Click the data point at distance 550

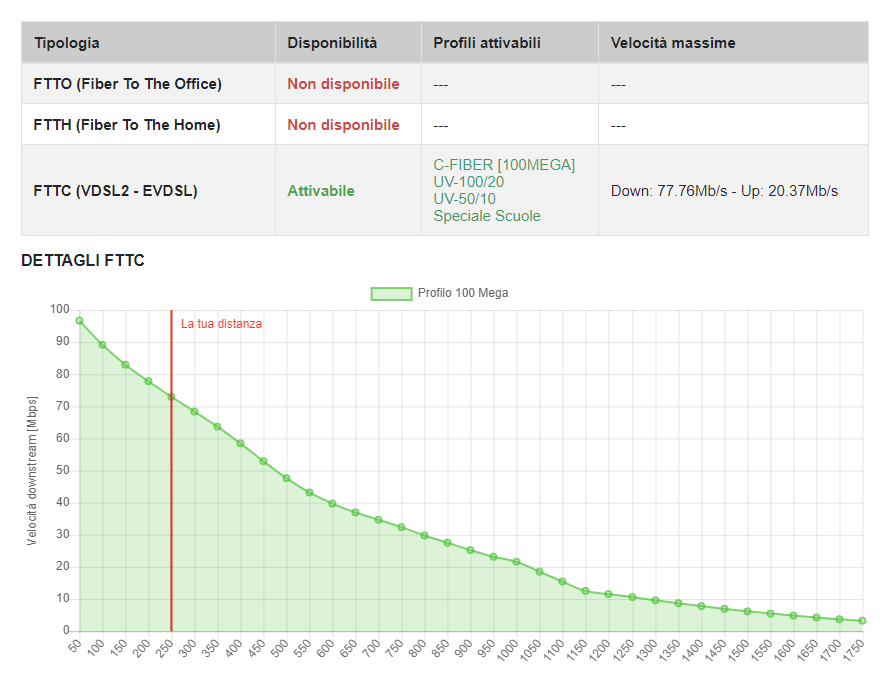click(309, 492)
